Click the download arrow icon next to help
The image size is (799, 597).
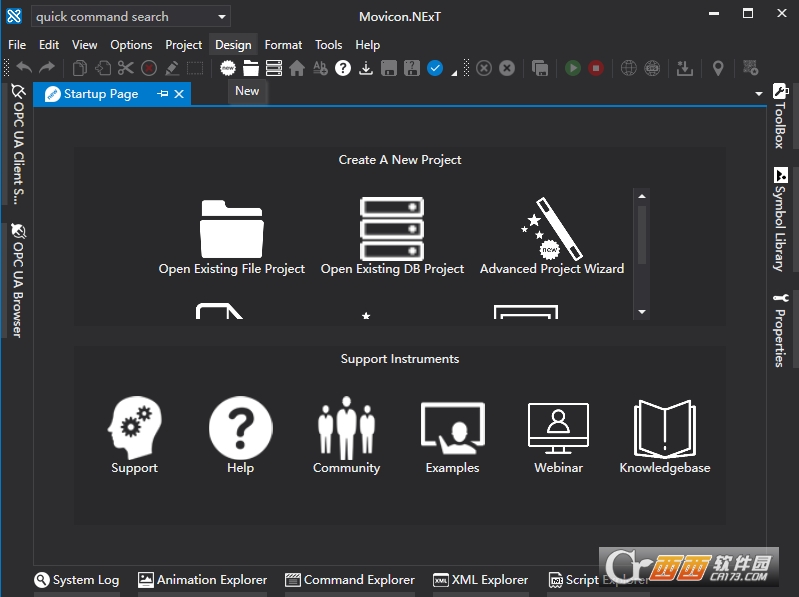pyautogui.click(x=366, y=68)
